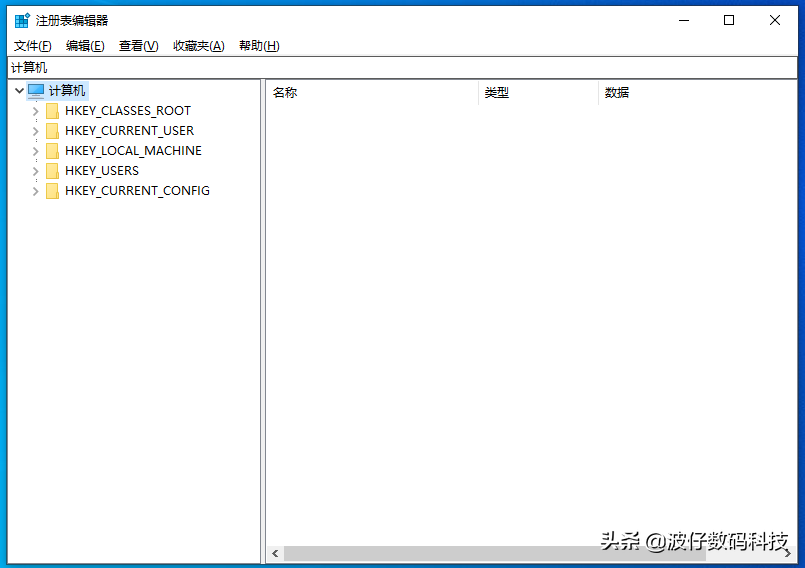Maximize the Registry Editor window

[x=729, y=21]
